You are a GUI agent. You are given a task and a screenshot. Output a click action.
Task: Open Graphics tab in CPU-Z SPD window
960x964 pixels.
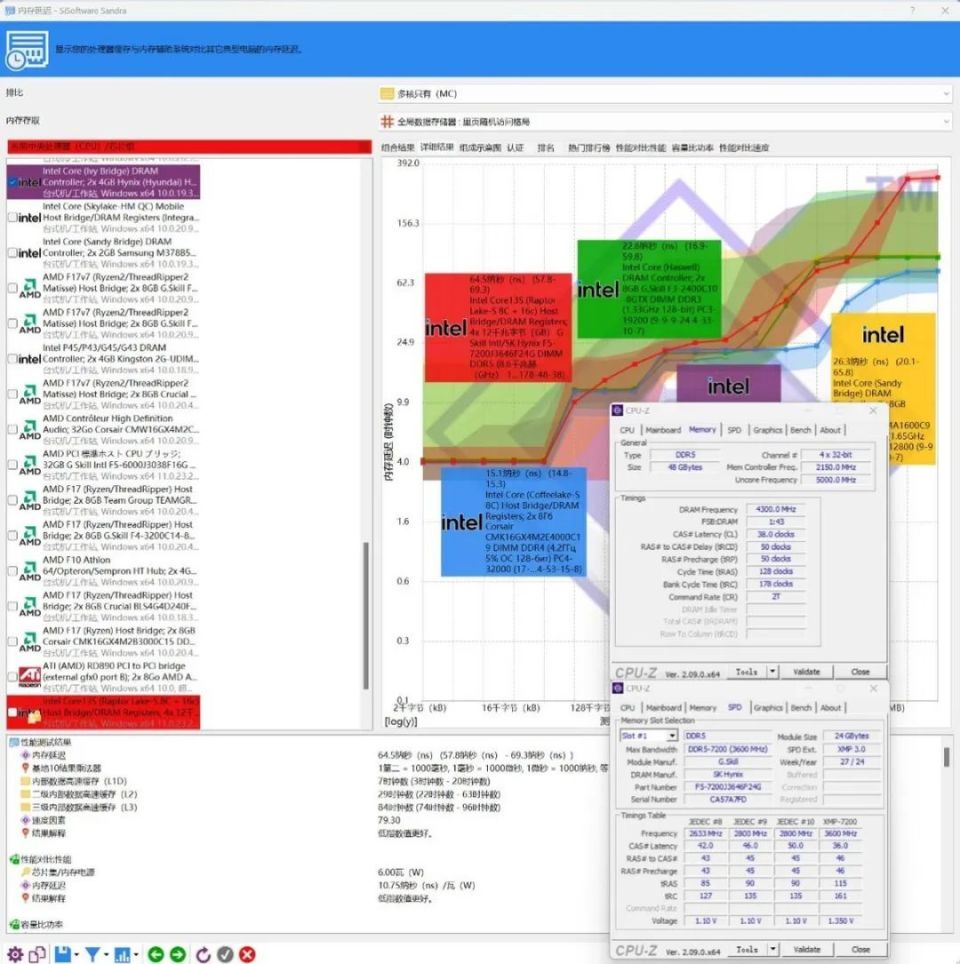[x=768, y=708]
